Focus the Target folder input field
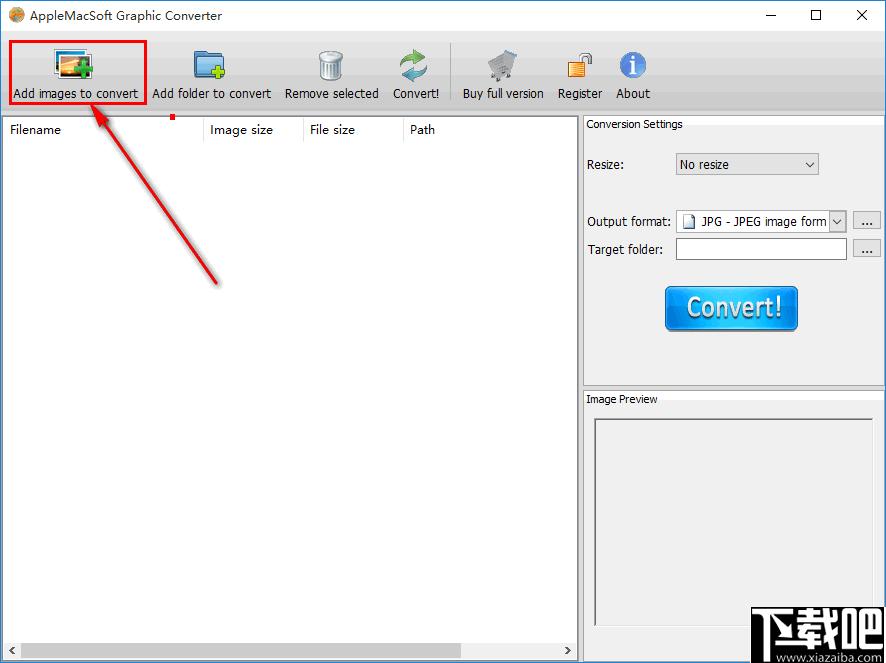The width and height of the screenshot is (886, 663). pyautogui.click(x=761, y=249)
